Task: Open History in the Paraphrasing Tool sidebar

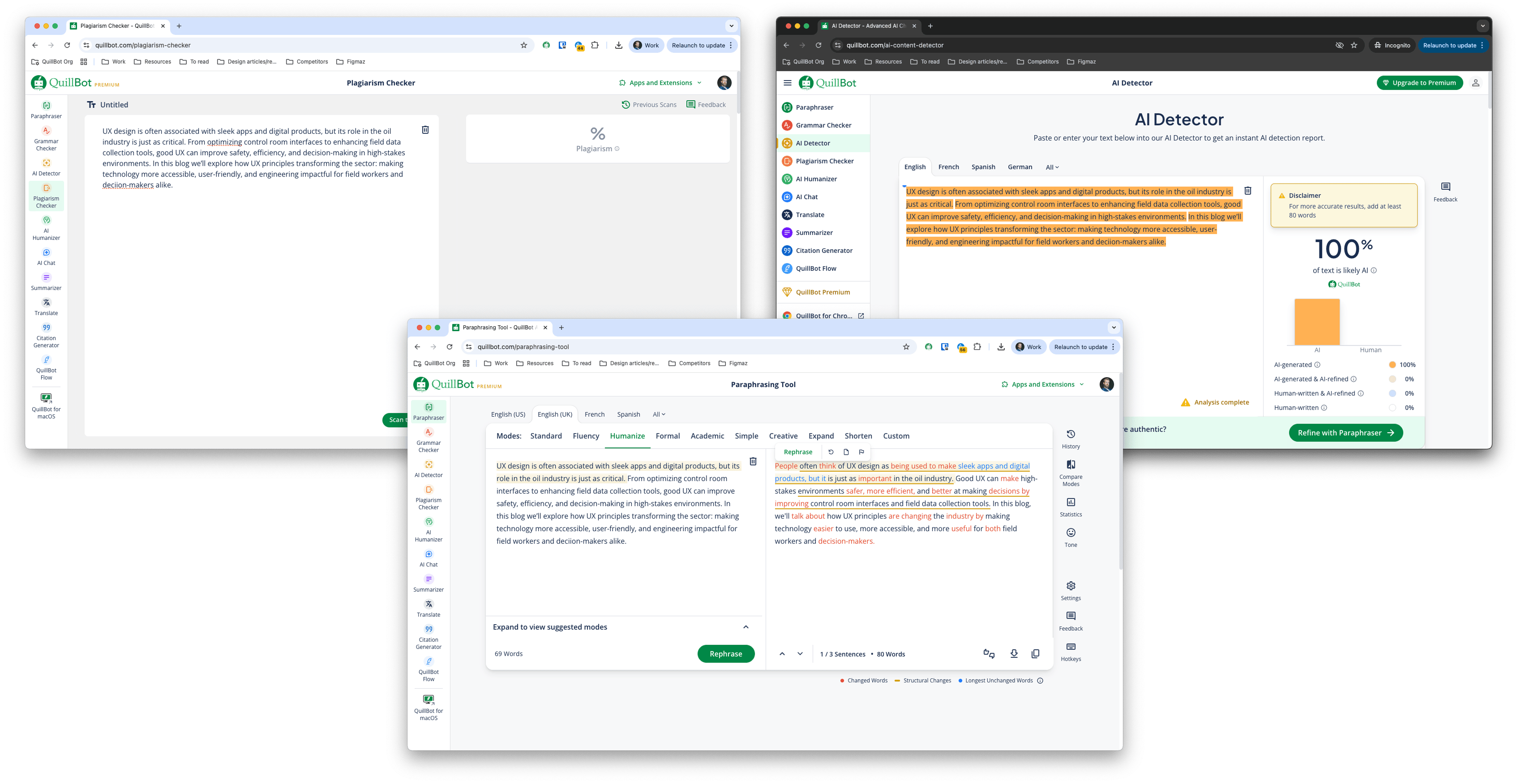Action: click(x=1070, y=439)
